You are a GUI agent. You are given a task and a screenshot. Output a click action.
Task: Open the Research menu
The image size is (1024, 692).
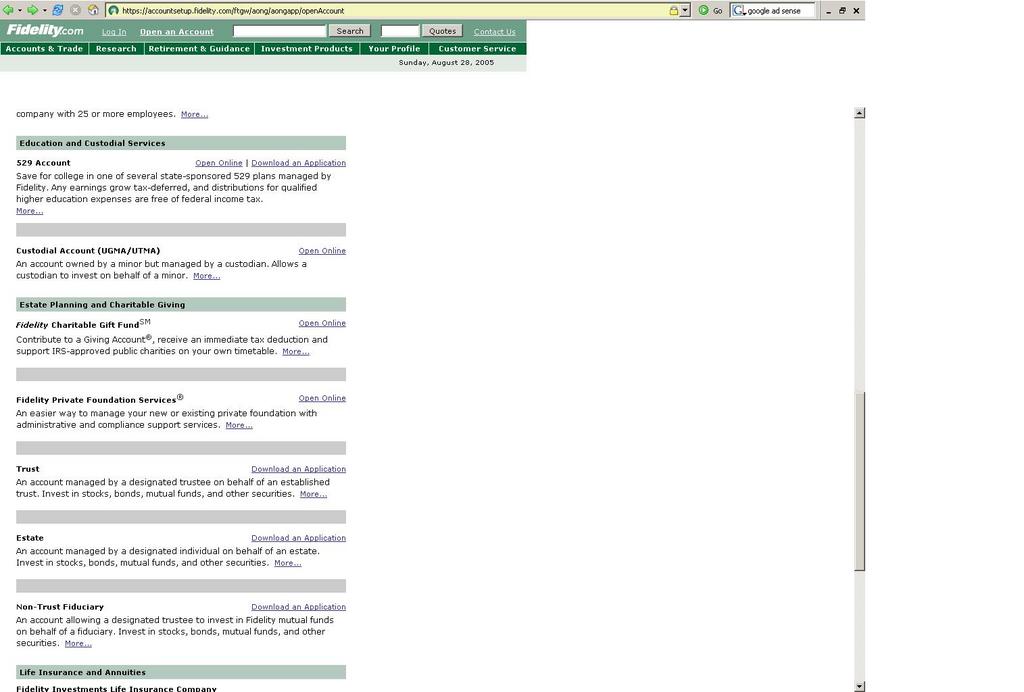[x=116, y=48]
